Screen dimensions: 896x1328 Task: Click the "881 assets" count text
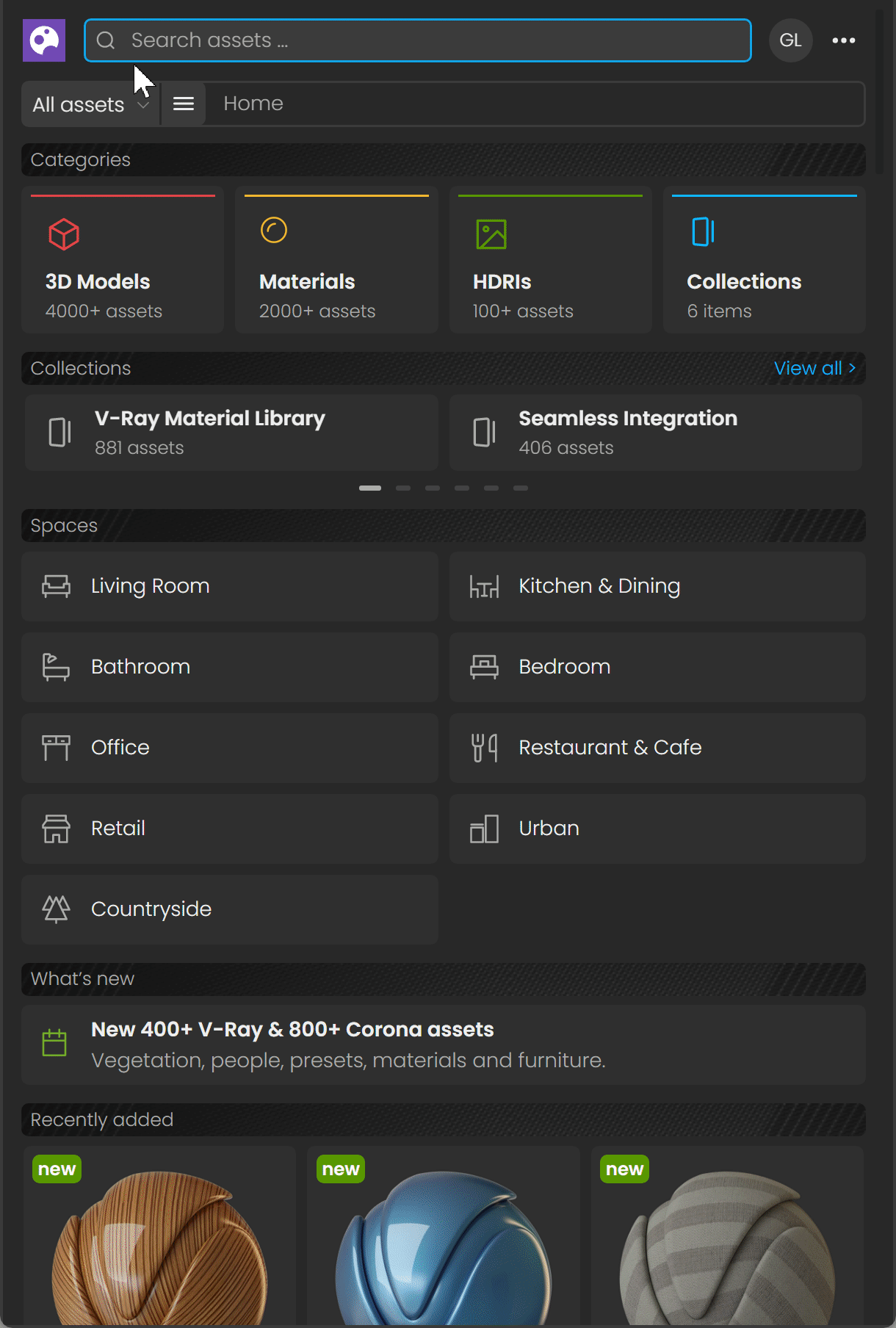click(140, 448)
